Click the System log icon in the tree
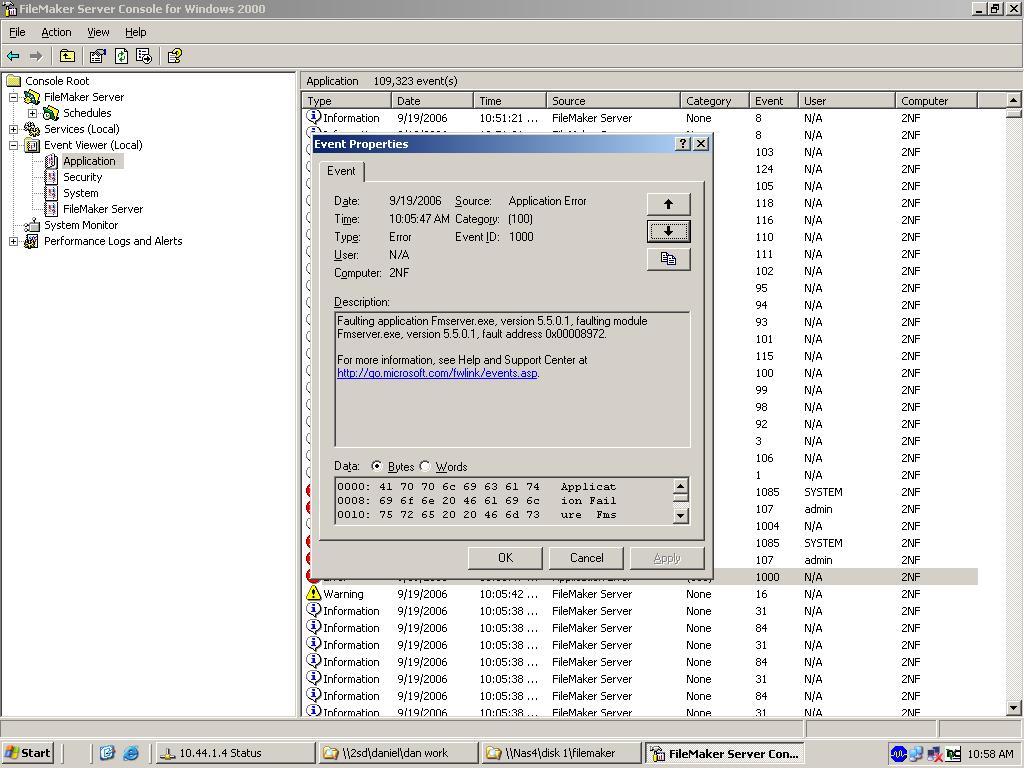Viewport: 1024px width, 768px height. [52, 193]
